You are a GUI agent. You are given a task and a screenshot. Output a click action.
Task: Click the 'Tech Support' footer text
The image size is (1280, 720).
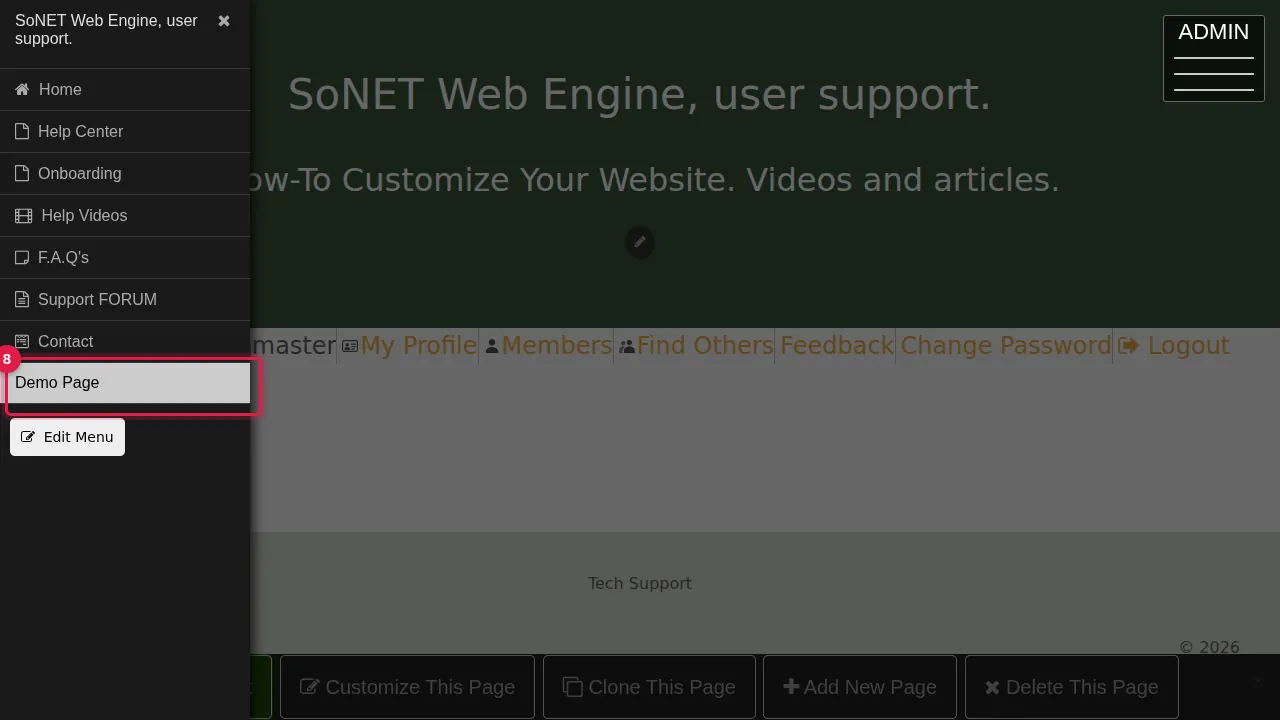[640, 584]
